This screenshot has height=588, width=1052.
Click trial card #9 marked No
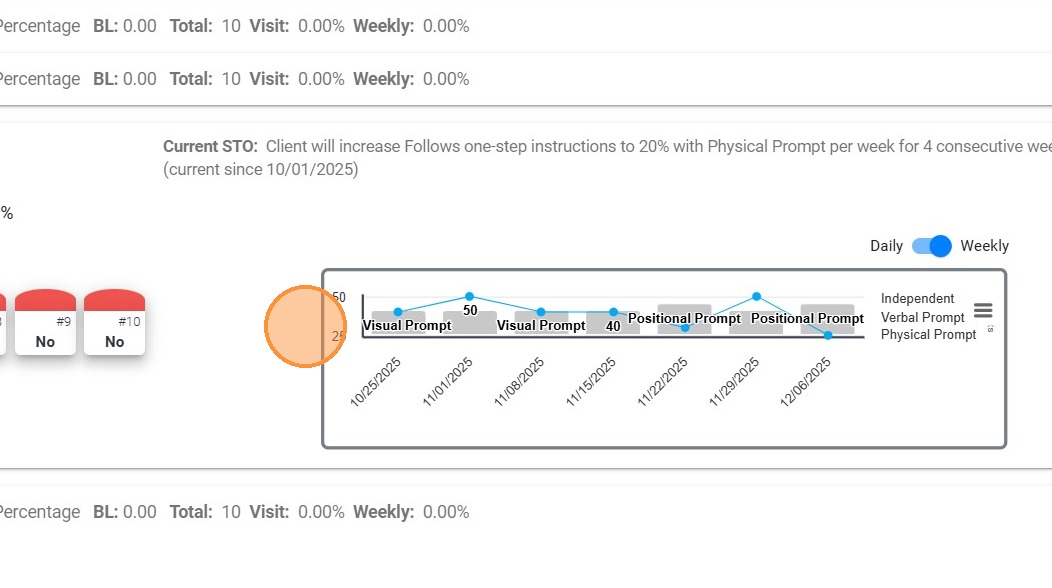click(45, 323)
